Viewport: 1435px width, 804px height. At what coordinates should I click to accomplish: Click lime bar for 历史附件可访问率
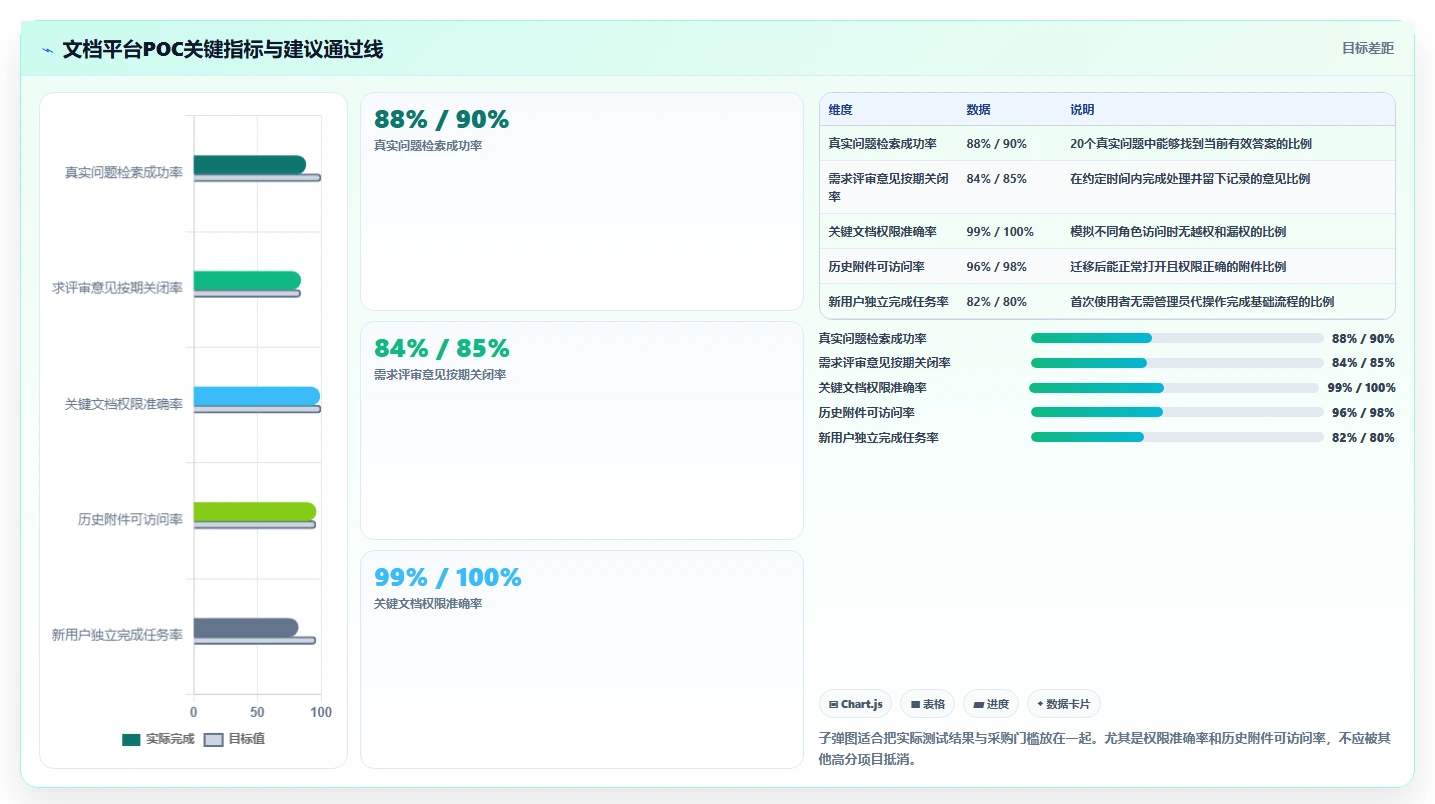coord(255,512)
